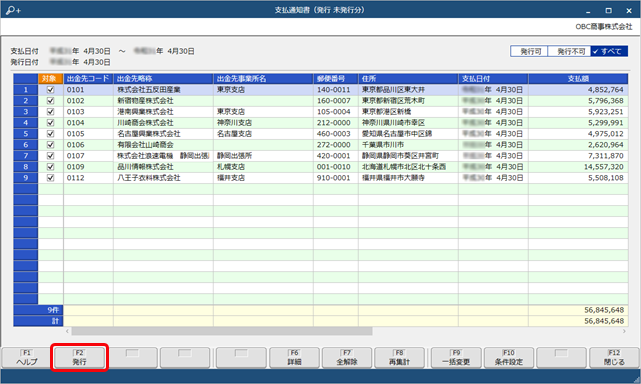Click the scrollbar right arrow
This screenshot has height=384, width=641.
(624, 331)
